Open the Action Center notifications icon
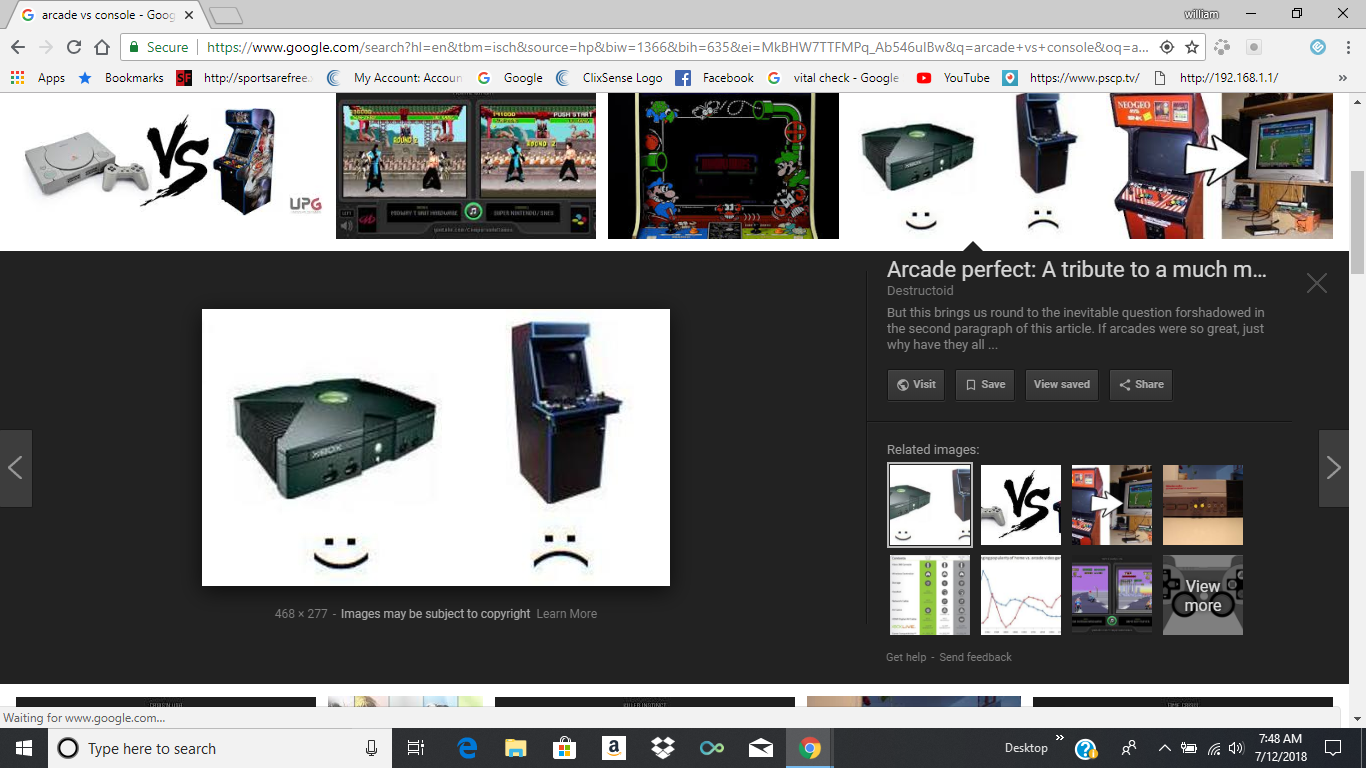This screenshot has width=1366, height=768. pos(1333,748)
